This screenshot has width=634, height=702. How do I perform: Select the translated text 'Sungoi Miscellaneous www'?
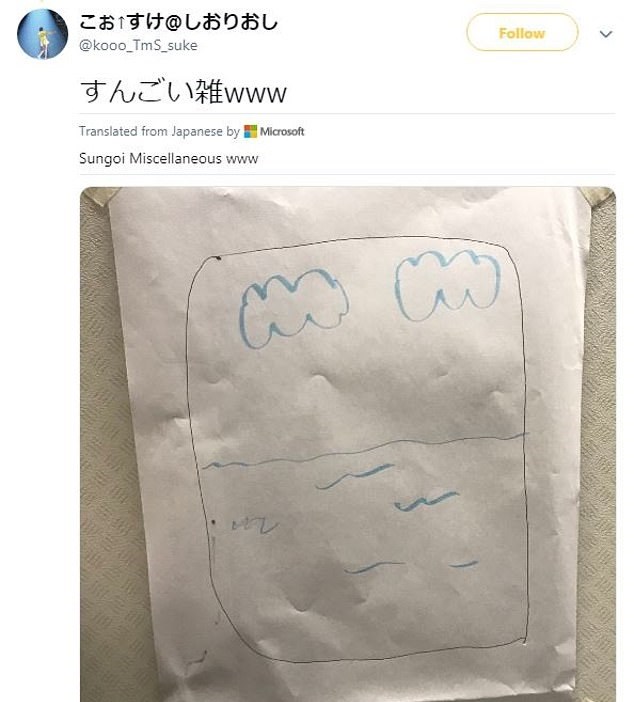click(x=169, y=158)
